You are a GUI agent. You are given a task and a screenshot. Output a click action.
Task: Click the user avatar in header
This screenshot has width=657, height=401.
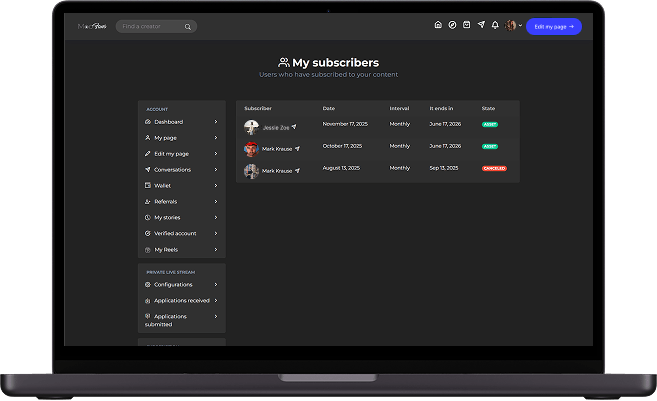(x=510, y=25)
